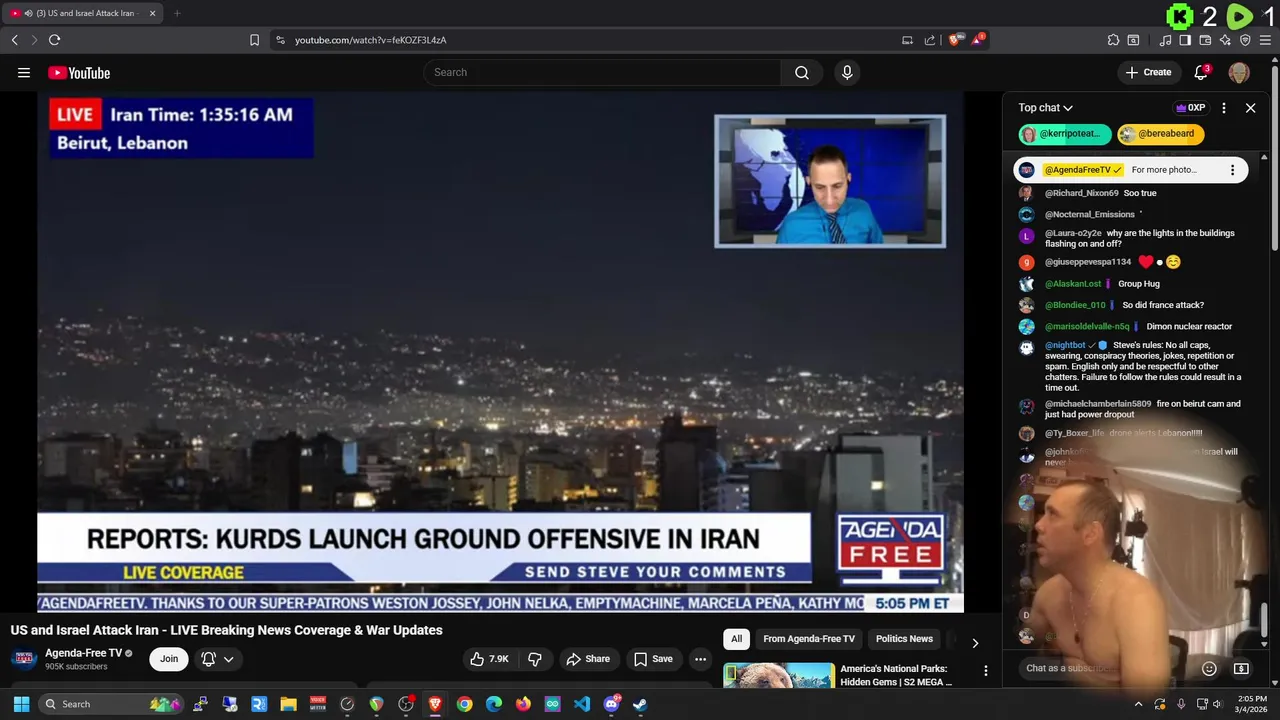Open Steam from the taskbar
1280x720 pixels.
[640, 704]
